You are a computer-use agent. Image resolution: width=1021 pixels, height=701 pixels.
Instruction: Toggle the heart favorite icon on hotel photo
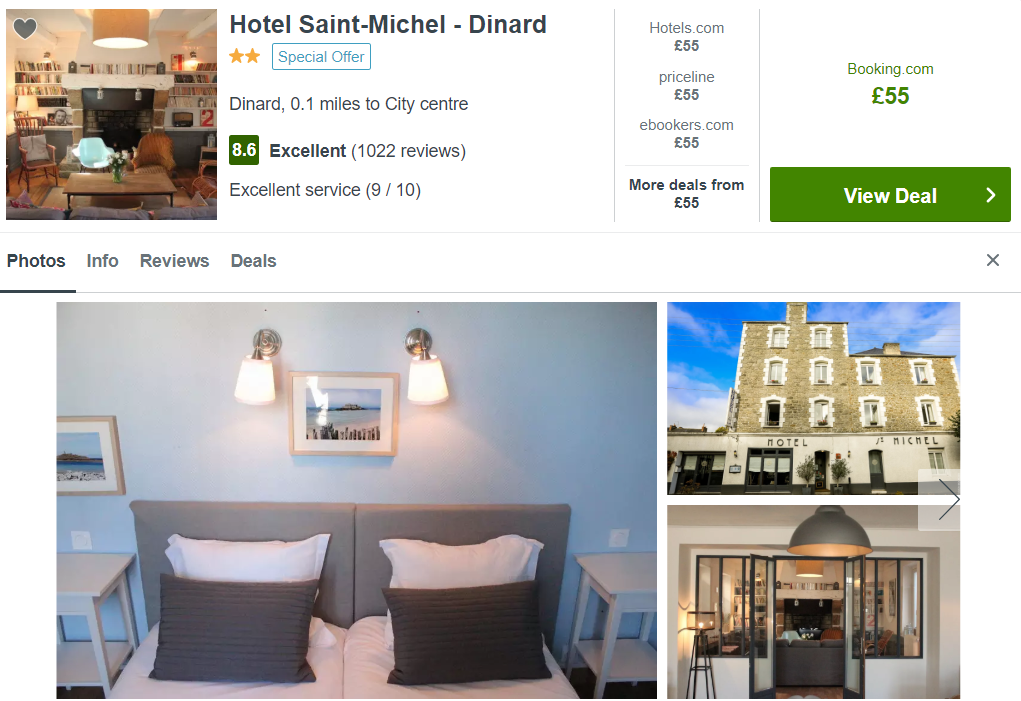25,29
